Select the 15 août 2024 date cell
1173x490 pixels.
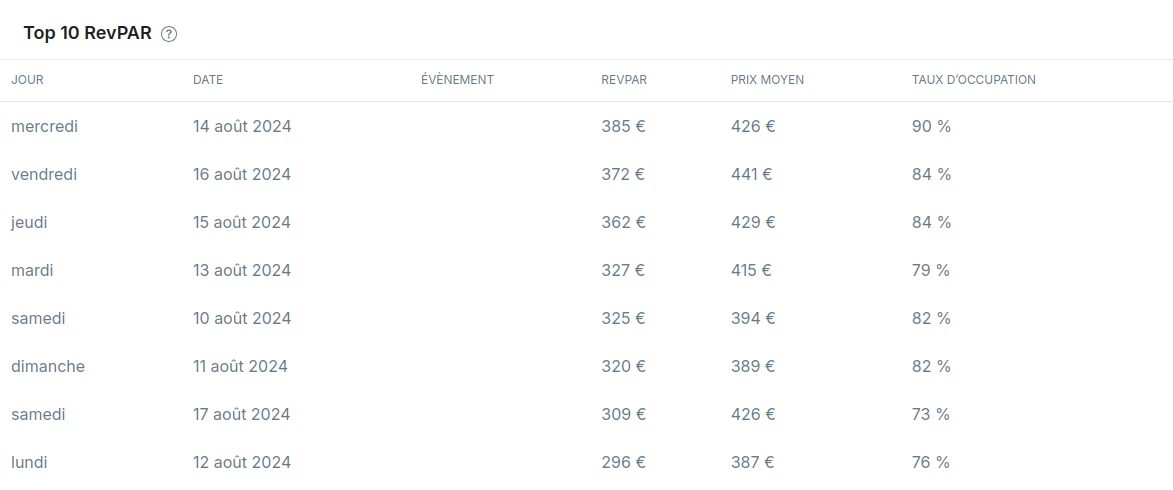pos(242,223)
